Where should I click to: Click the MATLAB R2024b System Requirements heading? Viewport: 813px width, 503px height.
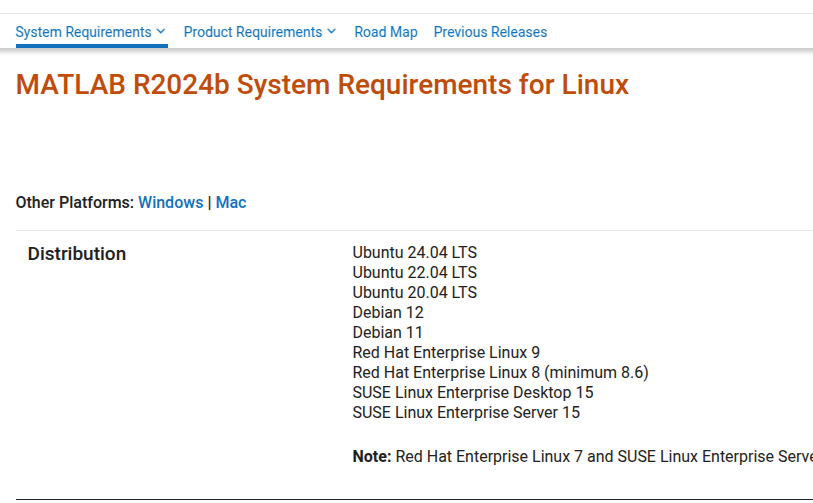coord(322,85)
